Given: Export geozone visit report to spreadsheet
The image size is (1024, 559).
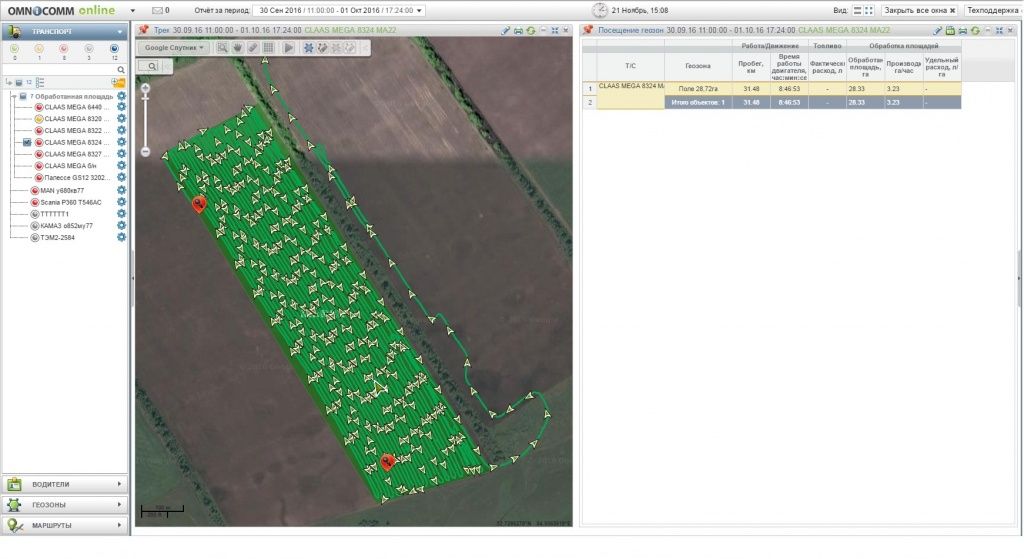Looking at the screenshot, I should coord(950,31).
